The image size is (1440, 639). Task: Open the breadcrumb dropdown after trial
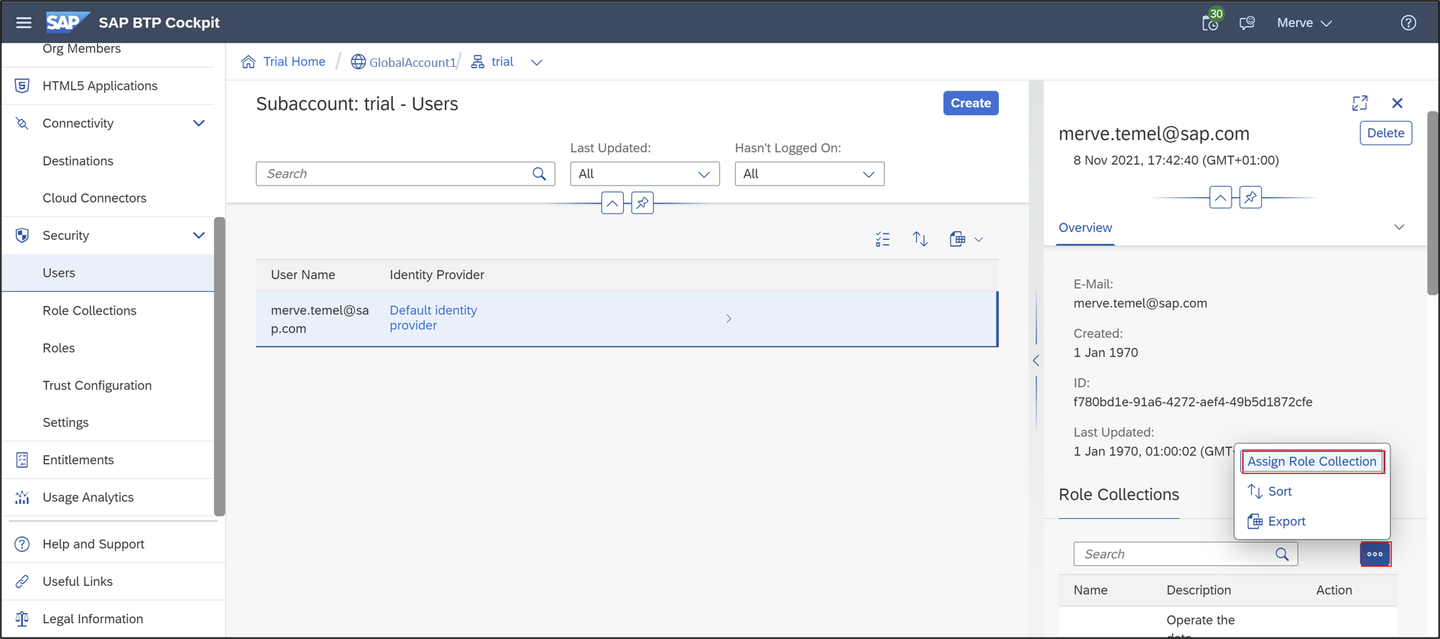pos(537,62)
